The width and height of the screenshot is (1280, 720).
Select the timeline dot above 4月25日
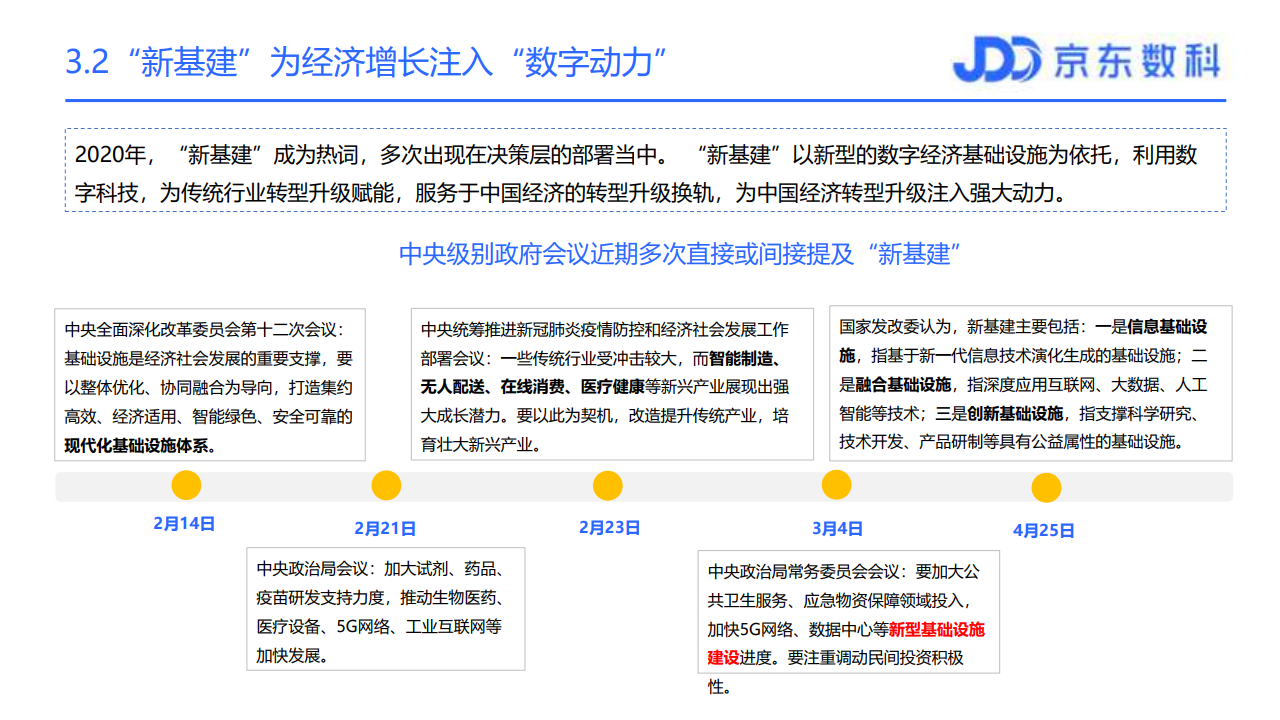click(x=1046, y=488)
